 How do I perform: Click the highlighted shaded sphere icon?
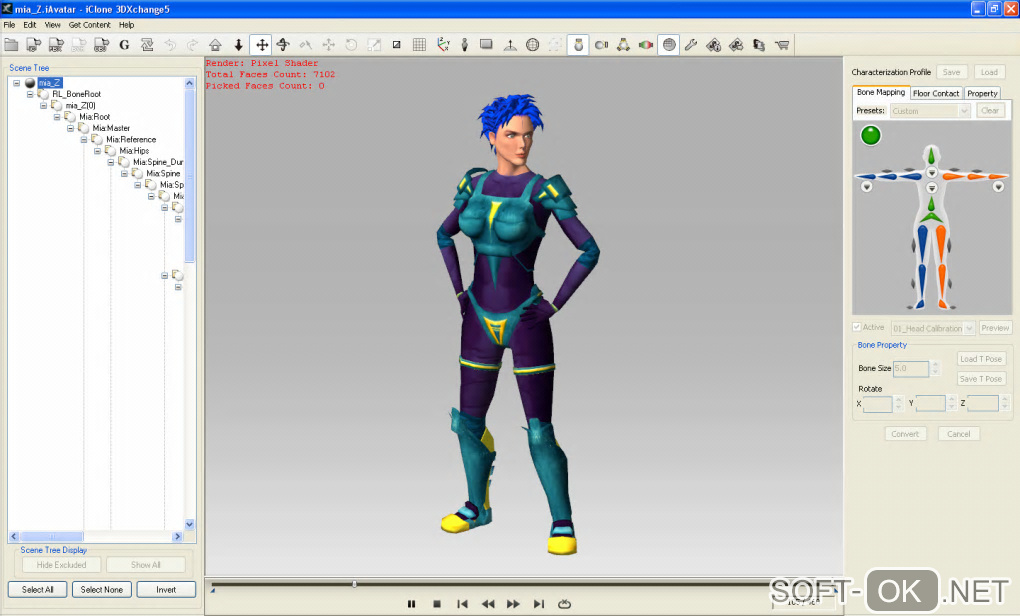pos(669,45)
